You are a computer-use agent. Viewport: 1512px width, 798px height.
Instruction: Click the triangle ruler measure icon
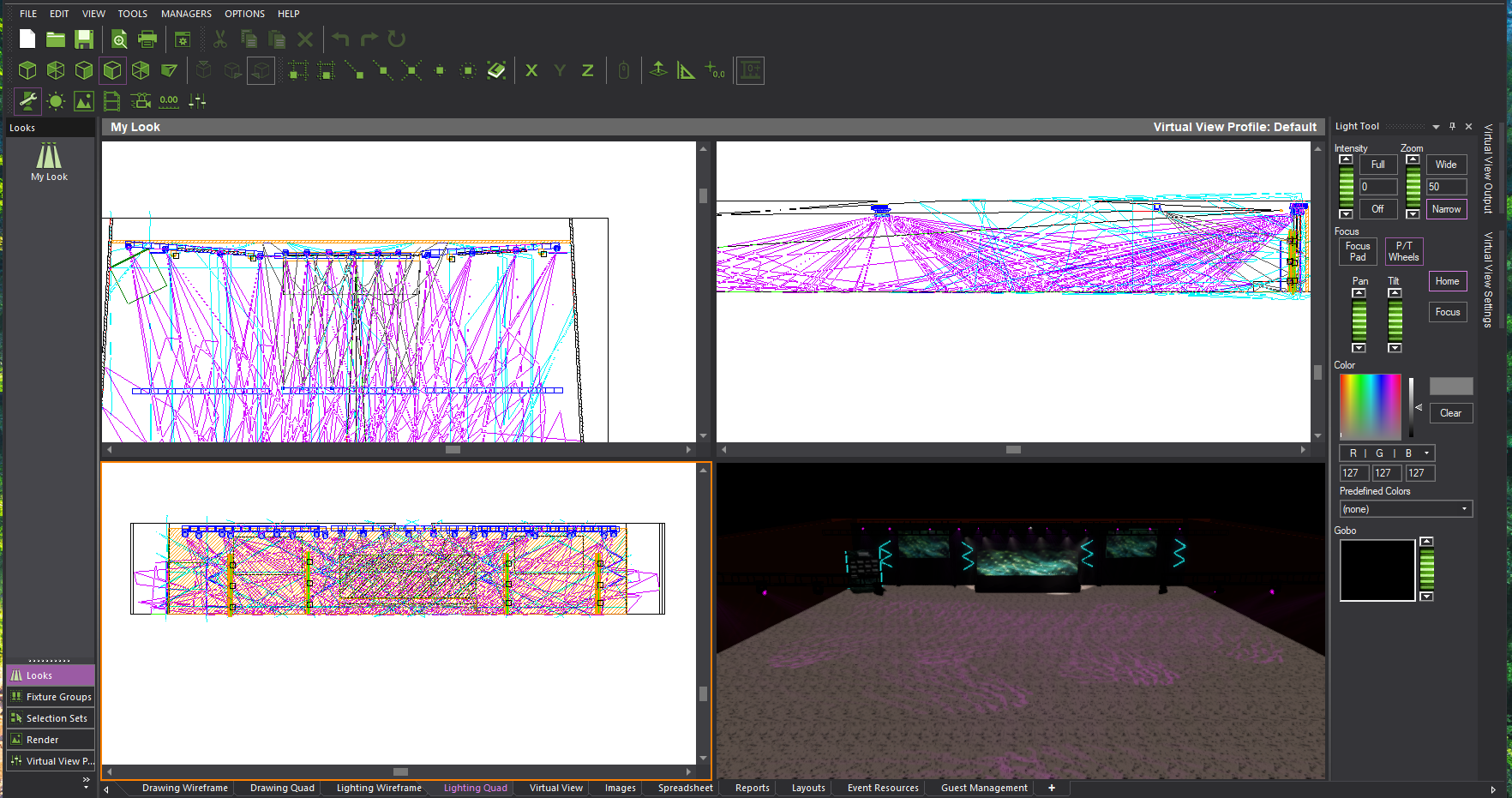tap(686, 70)
